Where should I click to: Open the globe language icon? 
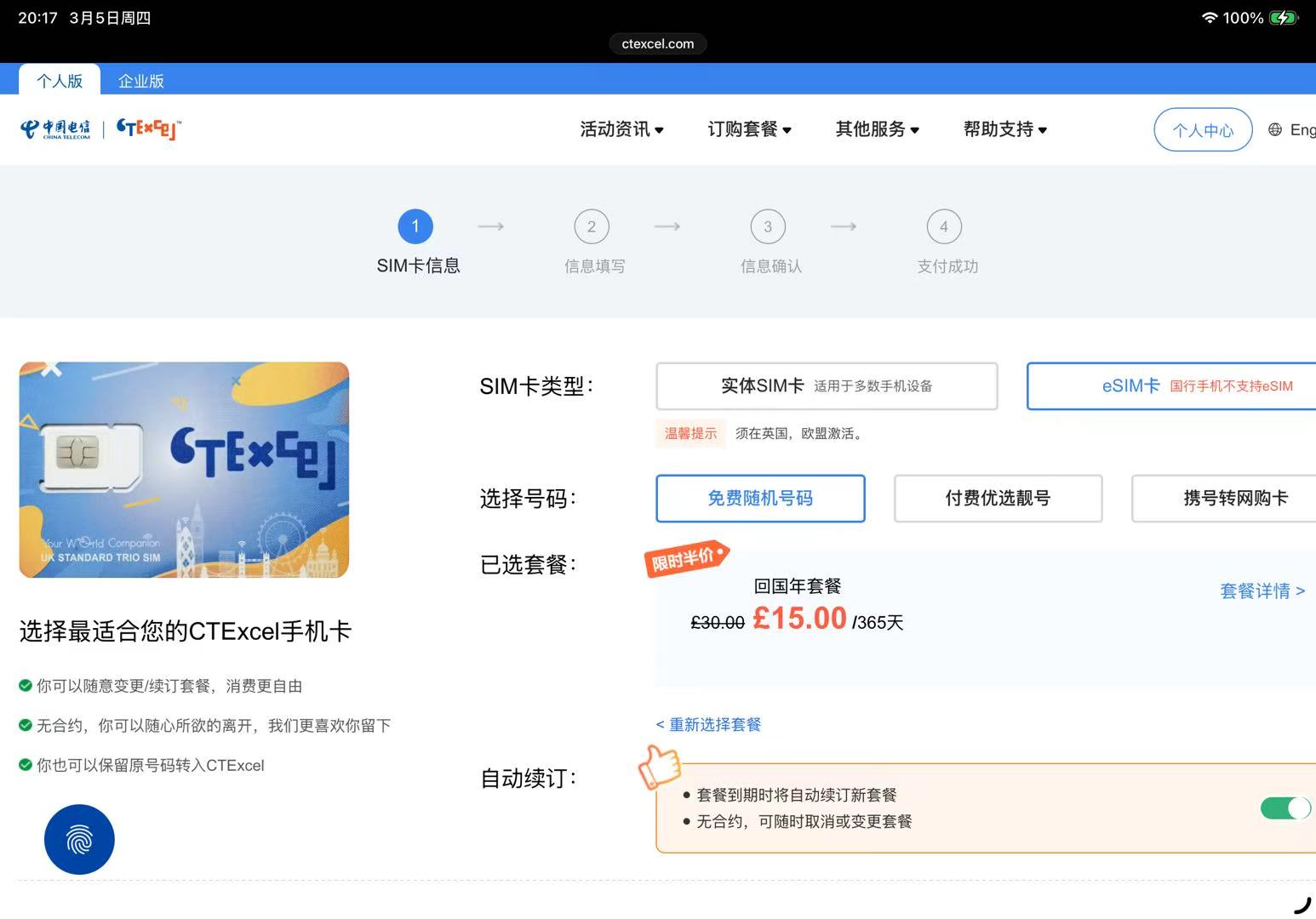point(1274,129)
